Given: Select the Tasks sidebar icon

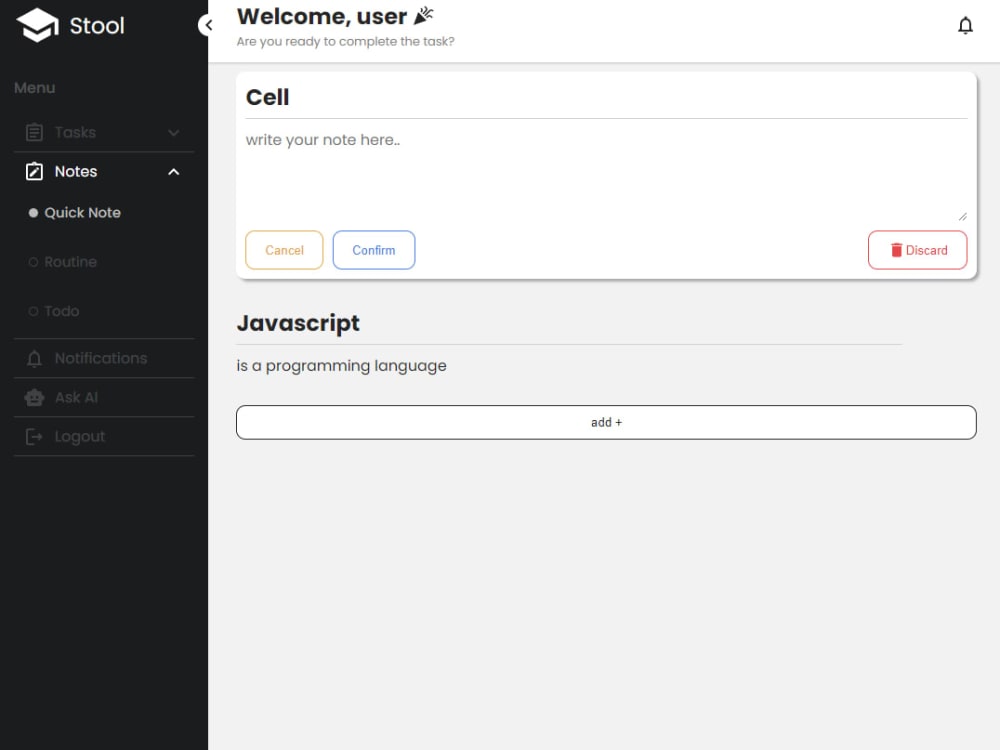Looking at the screenshot, I should 34,132.
